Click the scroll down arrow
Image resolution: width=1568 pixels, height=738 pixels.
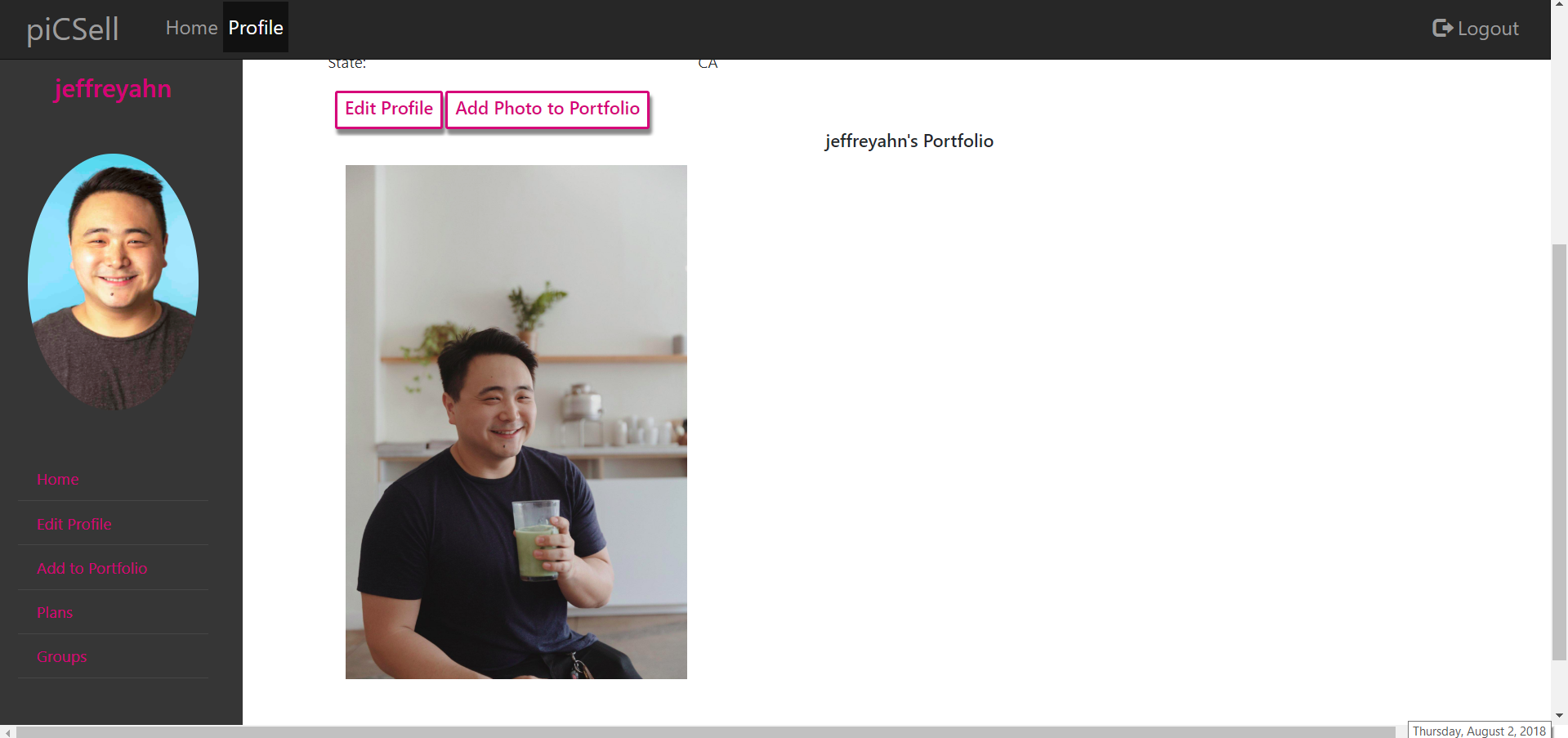point(1559,715)
